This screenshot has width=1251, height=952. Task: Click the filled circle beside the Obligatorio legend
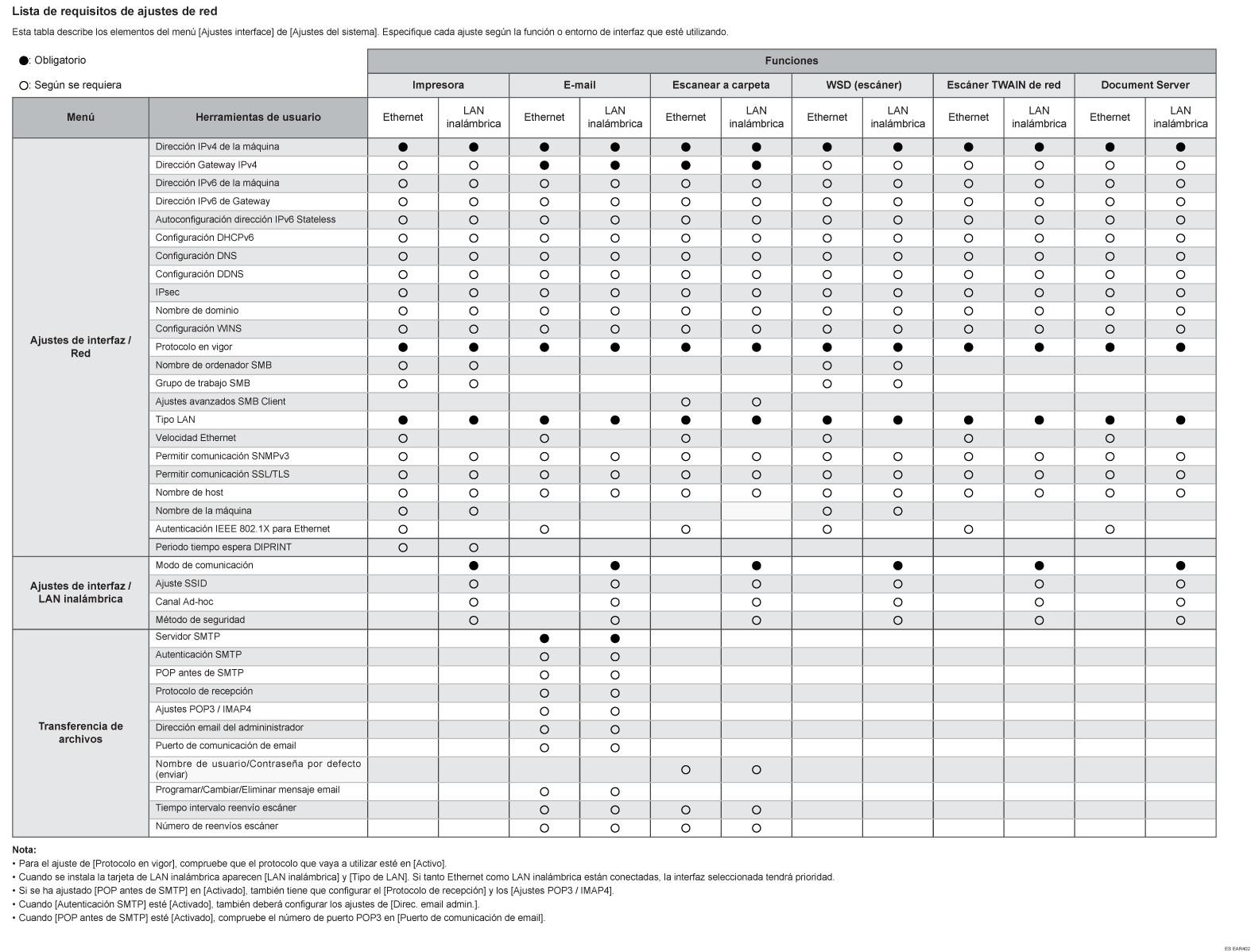click(x=24, y=61)
